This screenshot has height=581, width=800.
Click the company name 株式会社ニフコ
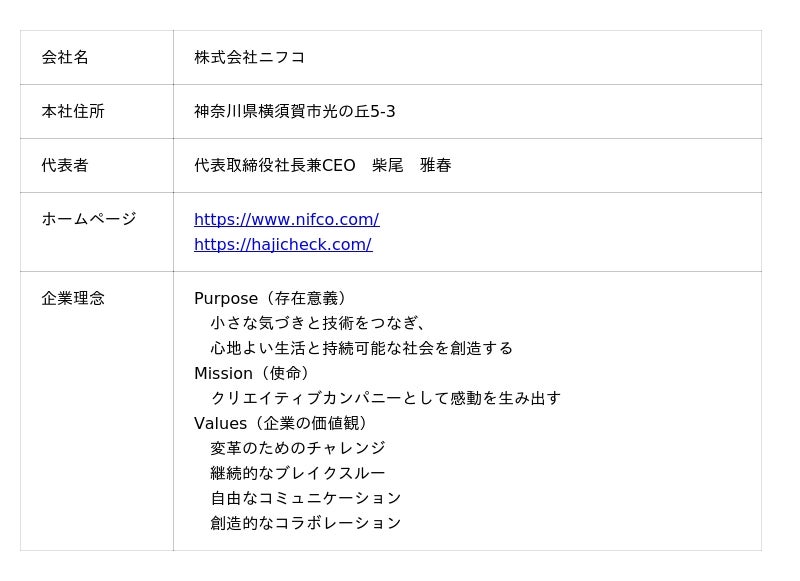tap(250, 58)
